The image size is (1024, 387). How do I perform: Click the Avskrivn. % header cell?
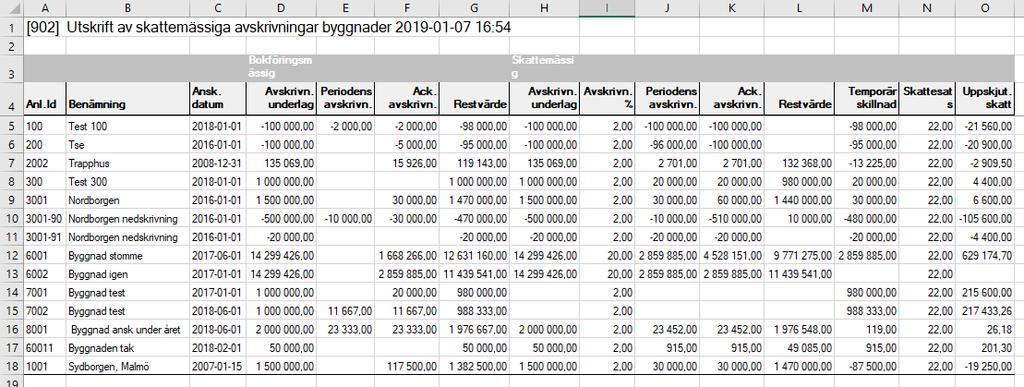point(607,99)
